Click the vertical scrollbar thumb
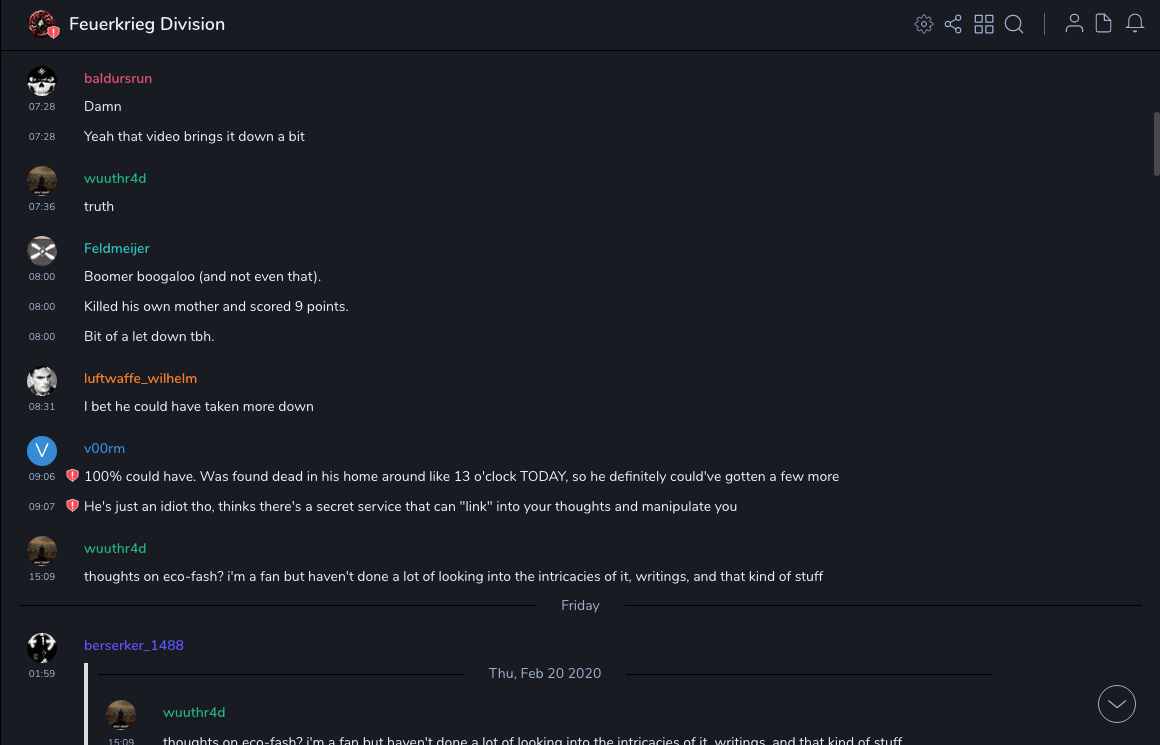The height and width of the screenshot is (745, 1160). click(x=1155, y=143)
